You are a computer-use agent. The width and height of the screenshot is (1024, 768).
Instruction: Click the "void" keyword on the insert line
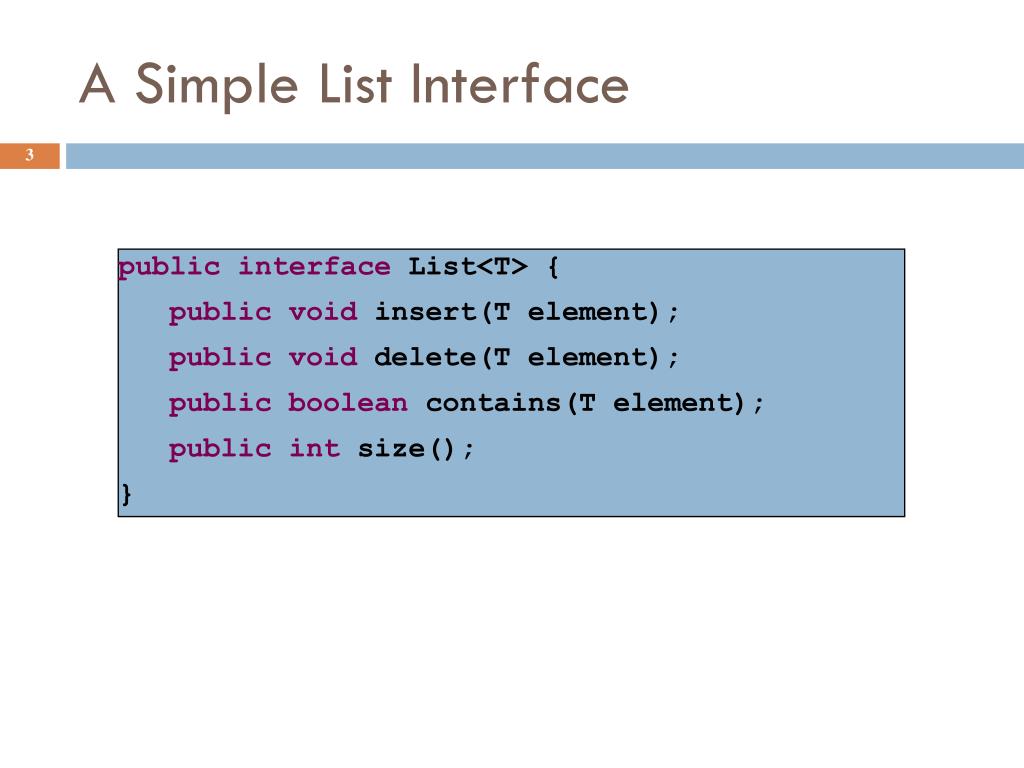coord(322,312)
